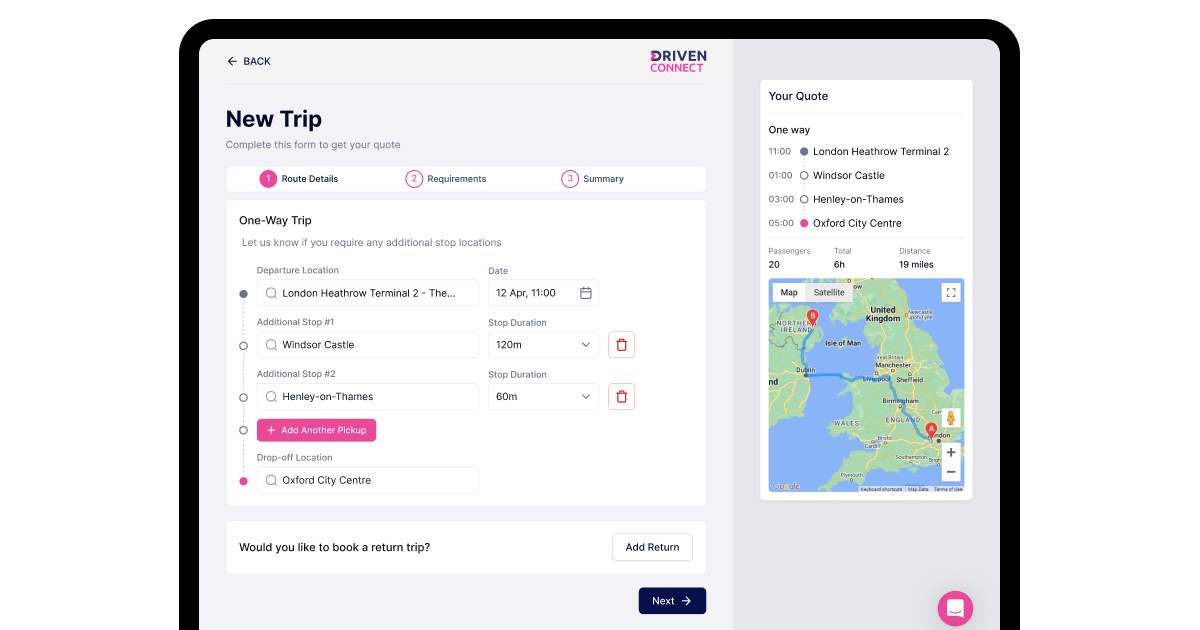Go back using the BACK arrow link
This screenshot has height=630, width=1200.
(x=249, y=61)
